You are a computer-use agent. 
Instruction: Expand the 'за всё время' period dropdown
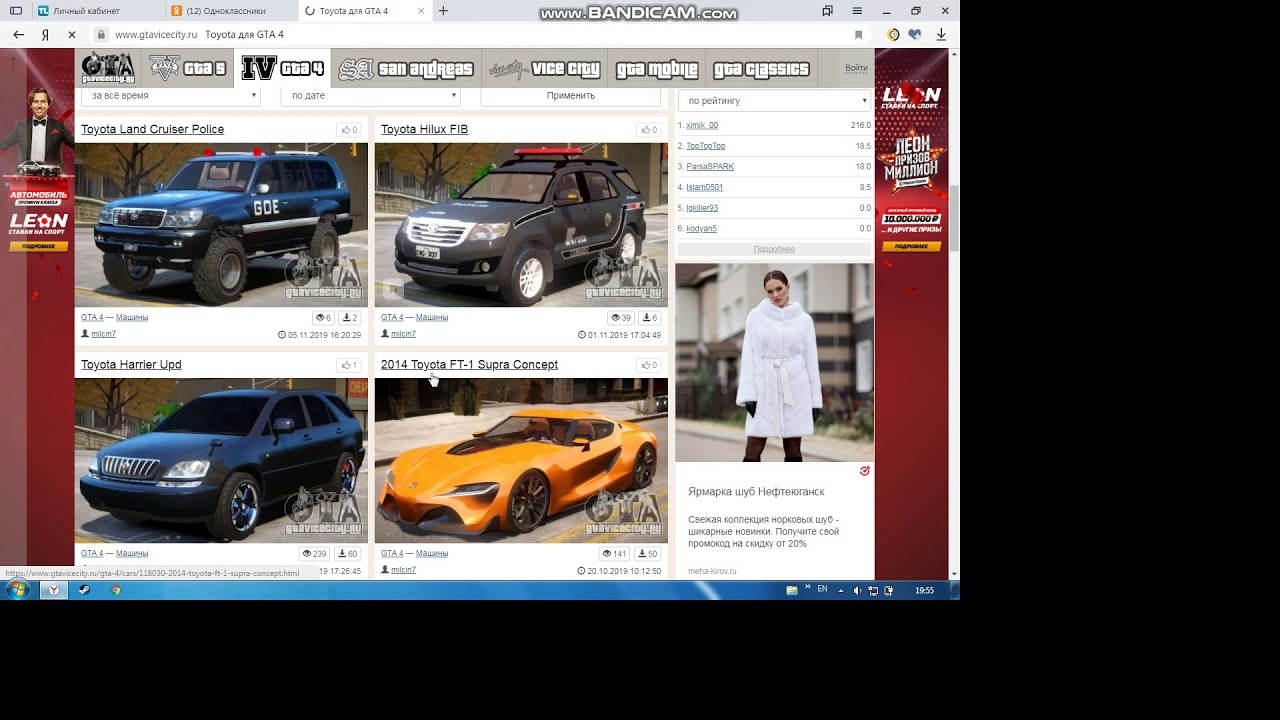point(171,96)
